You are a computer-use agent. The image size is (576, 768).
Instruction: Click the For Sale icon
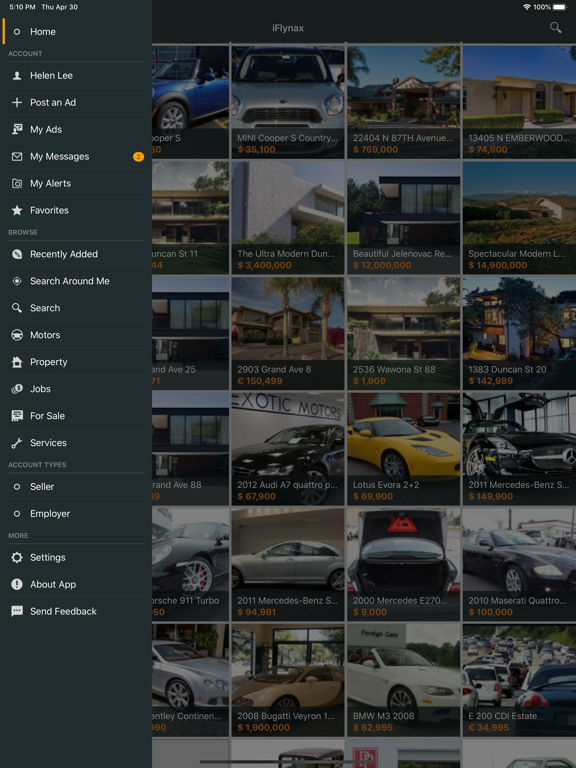(17, 416)
